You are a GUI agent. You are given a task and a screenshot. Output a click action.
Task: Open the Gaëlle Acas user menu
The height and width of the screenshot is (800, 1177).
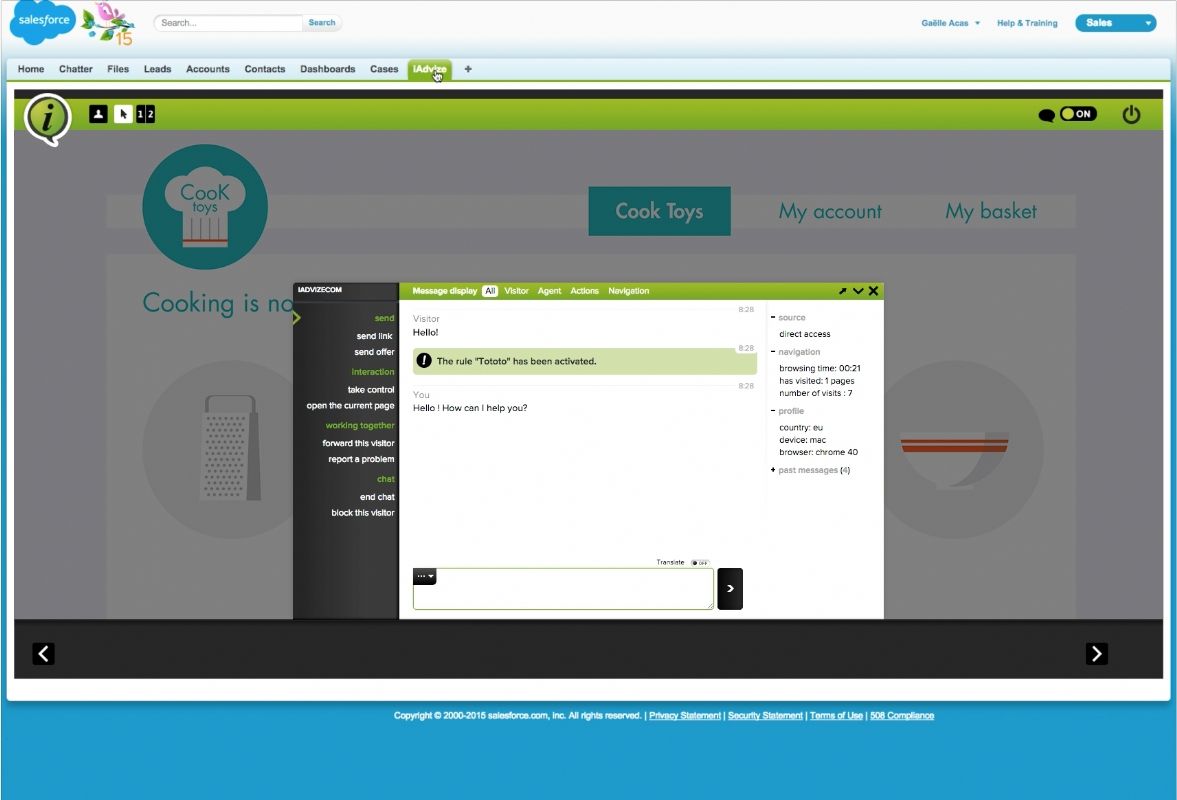(x=950, y=23)
